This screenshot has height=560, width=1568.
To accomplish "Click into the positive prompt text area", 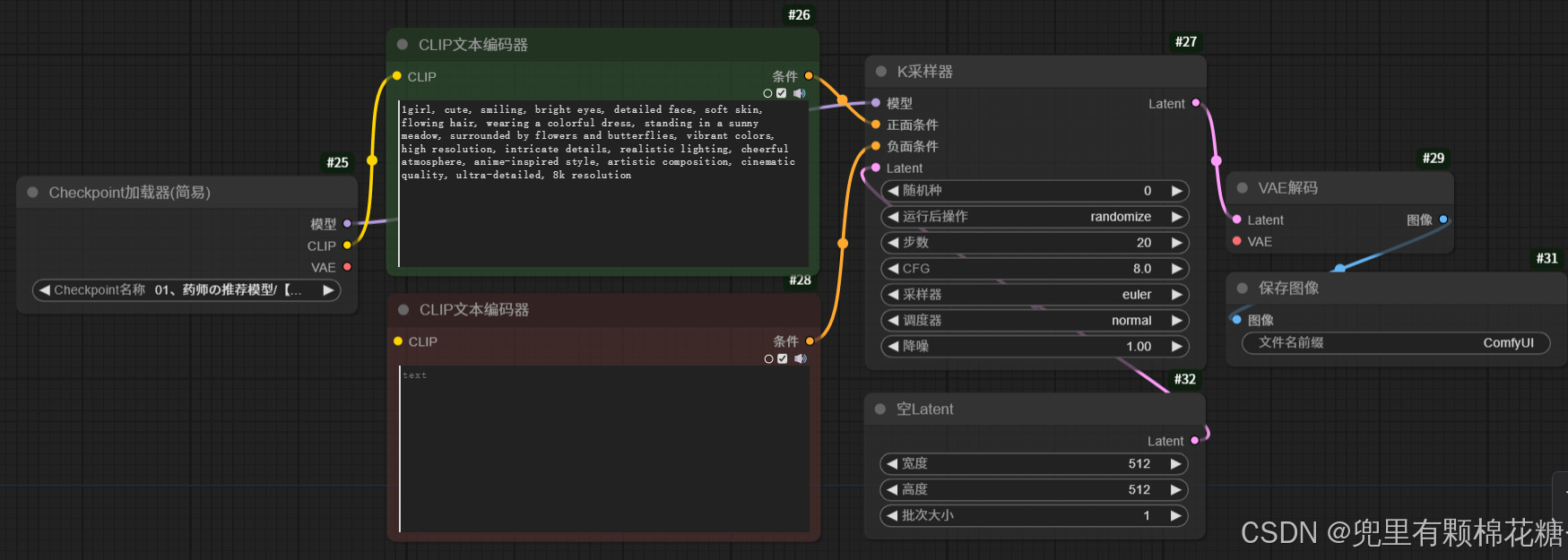I will coord(603,184).
